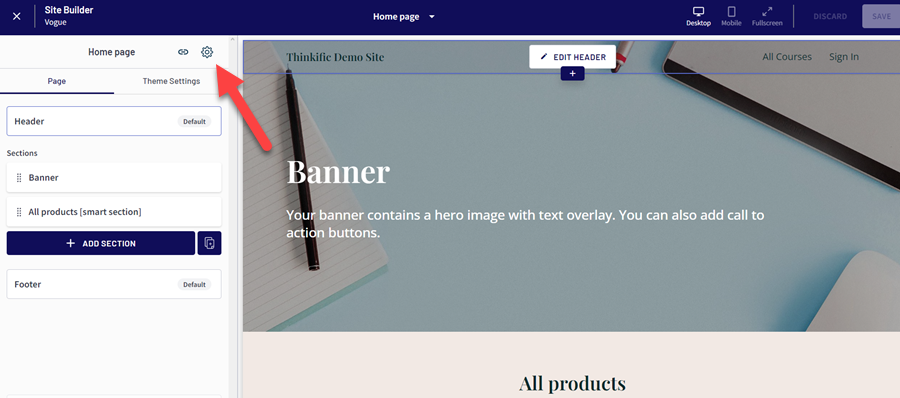This screenshot has height=398, width=900.
Task: Switch to Theme Settings tab
Action: coord(171,81)
